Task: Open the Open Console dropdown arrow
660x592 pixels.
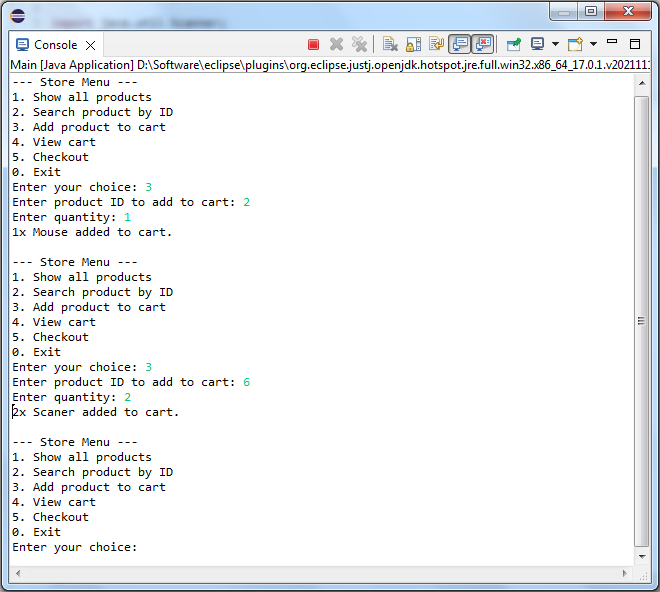Action: 593,45
